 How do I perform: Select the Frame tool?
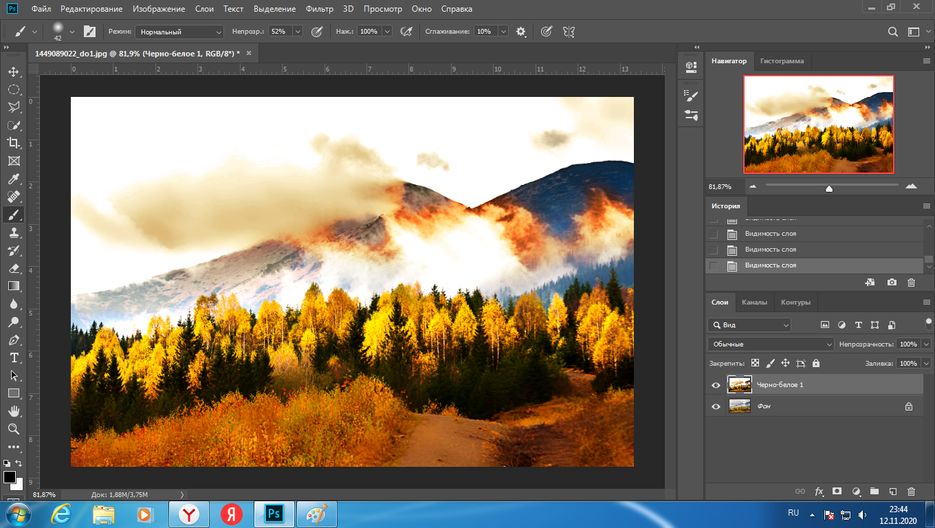(x=13, y=161)
